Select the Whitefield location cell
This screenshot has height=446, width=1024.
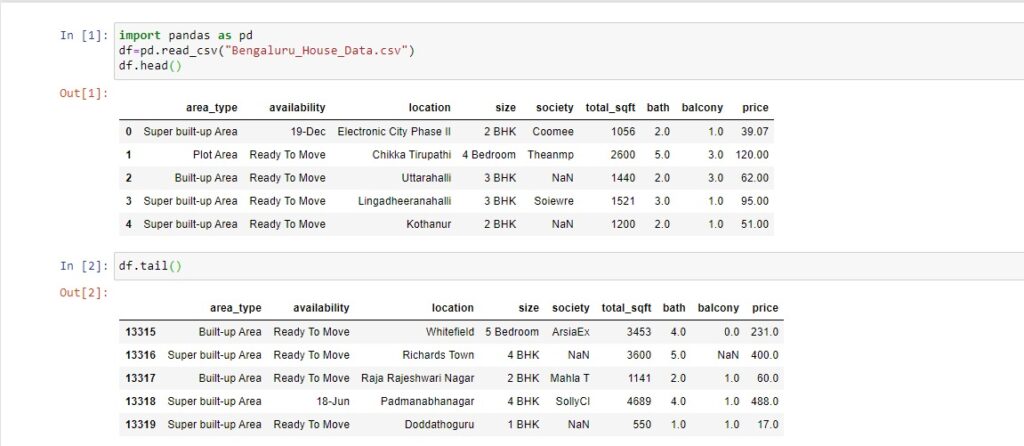click(x=450, y=332)
